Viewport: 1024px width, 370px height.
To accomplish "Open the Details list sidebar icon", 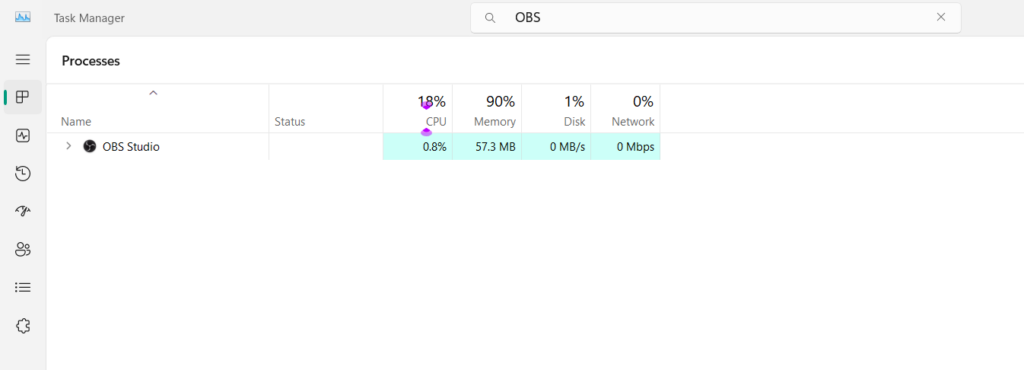I will [23, 287].
